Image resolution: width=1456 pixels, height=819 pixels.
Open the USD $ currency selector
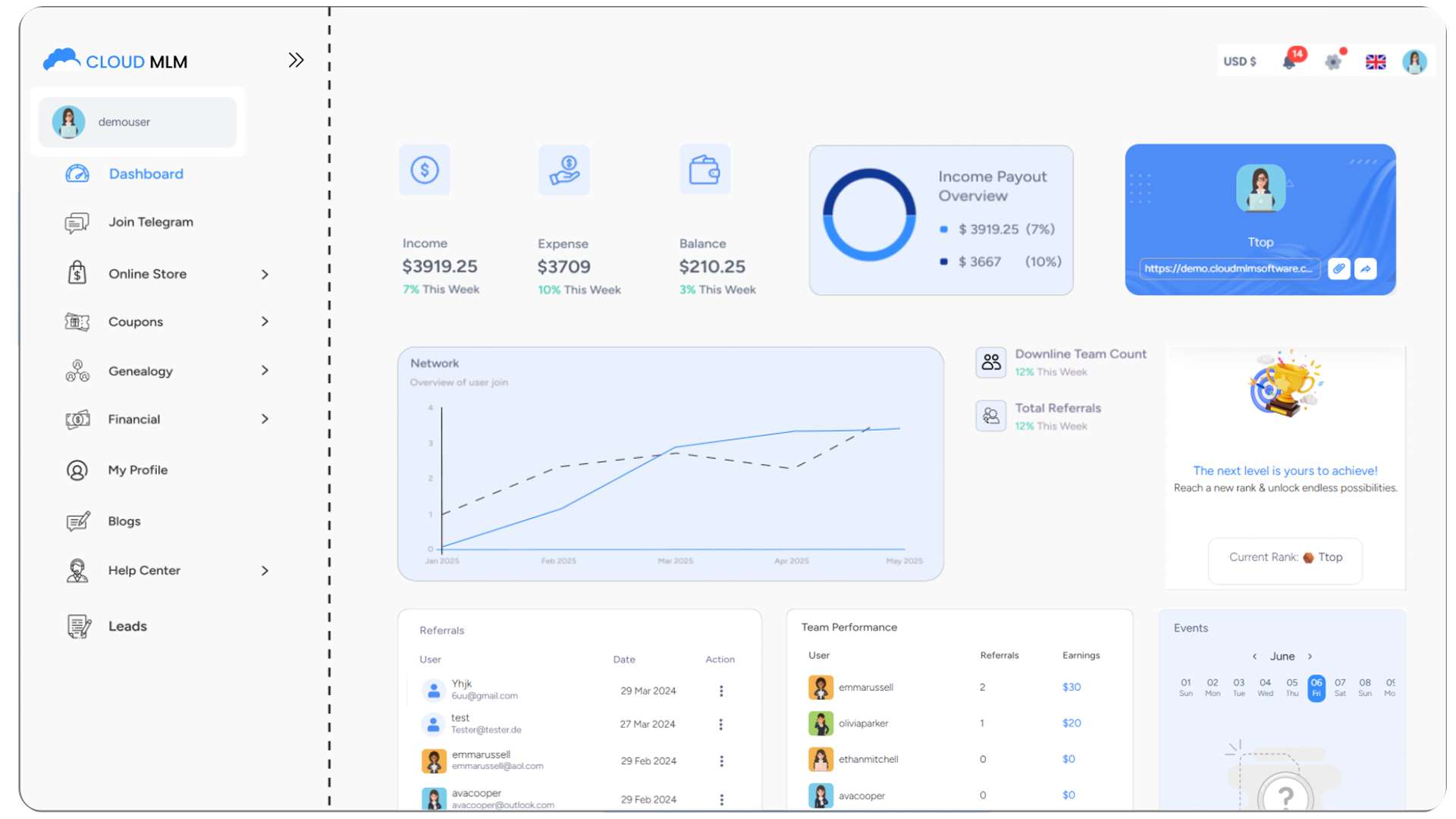[1240, 61]
